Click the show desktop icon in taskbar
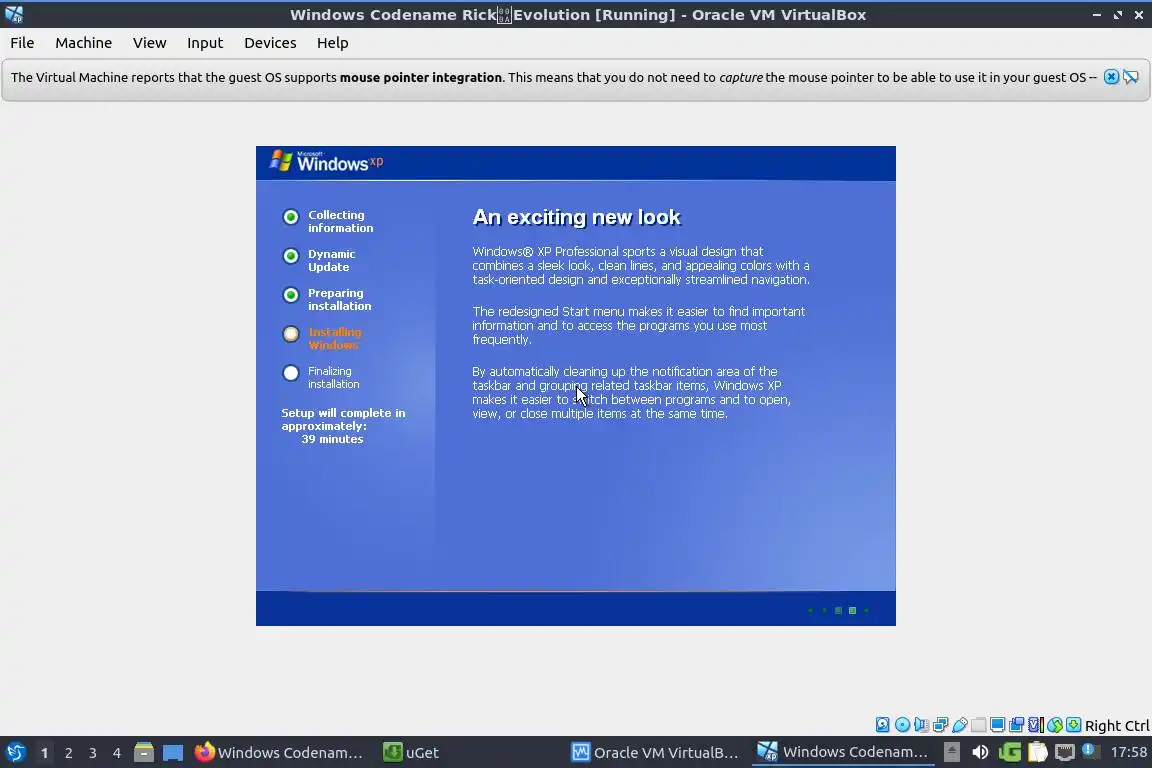The width and height of the screenshot is (1152, 768). pos(173,753)
